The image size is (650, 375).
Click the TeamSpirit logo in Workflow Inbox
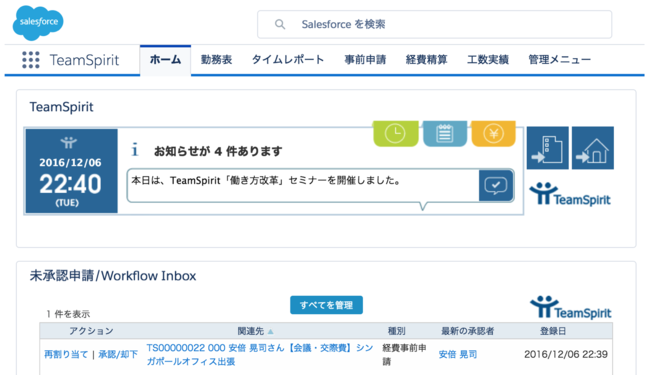570,307
